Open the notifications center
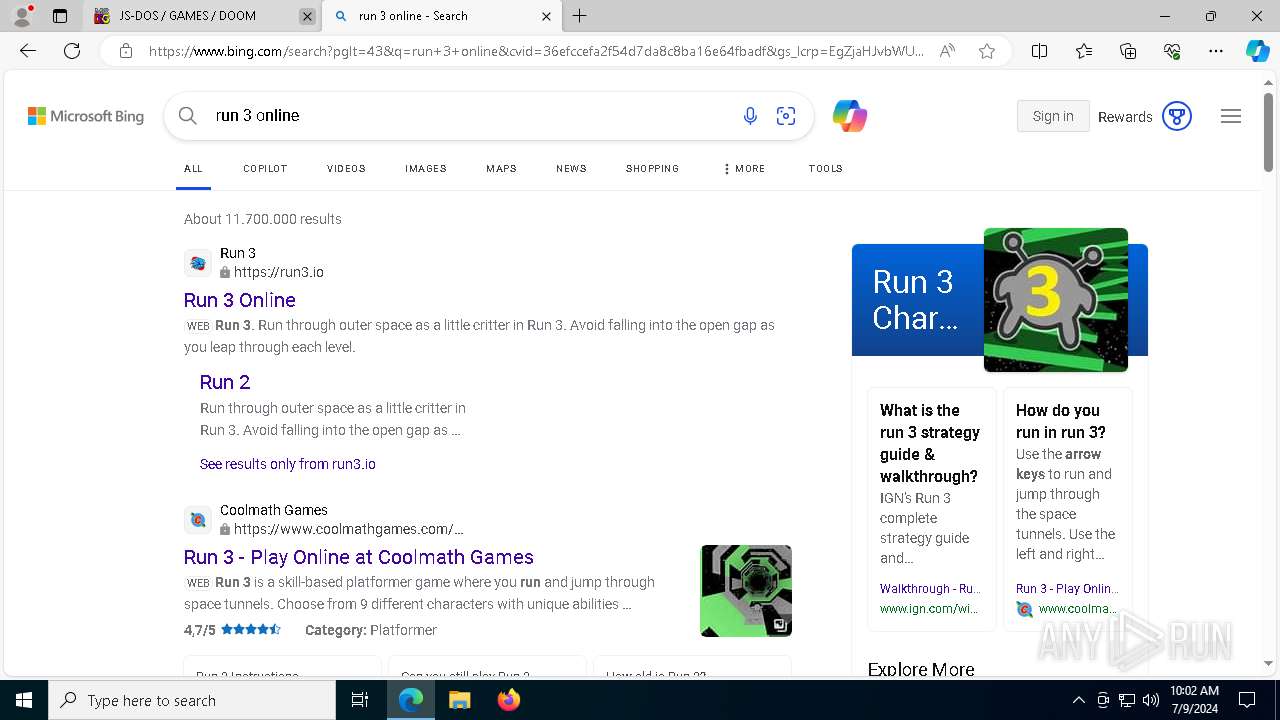This screenshot has width=1280, height=720. click(1247, 700)
